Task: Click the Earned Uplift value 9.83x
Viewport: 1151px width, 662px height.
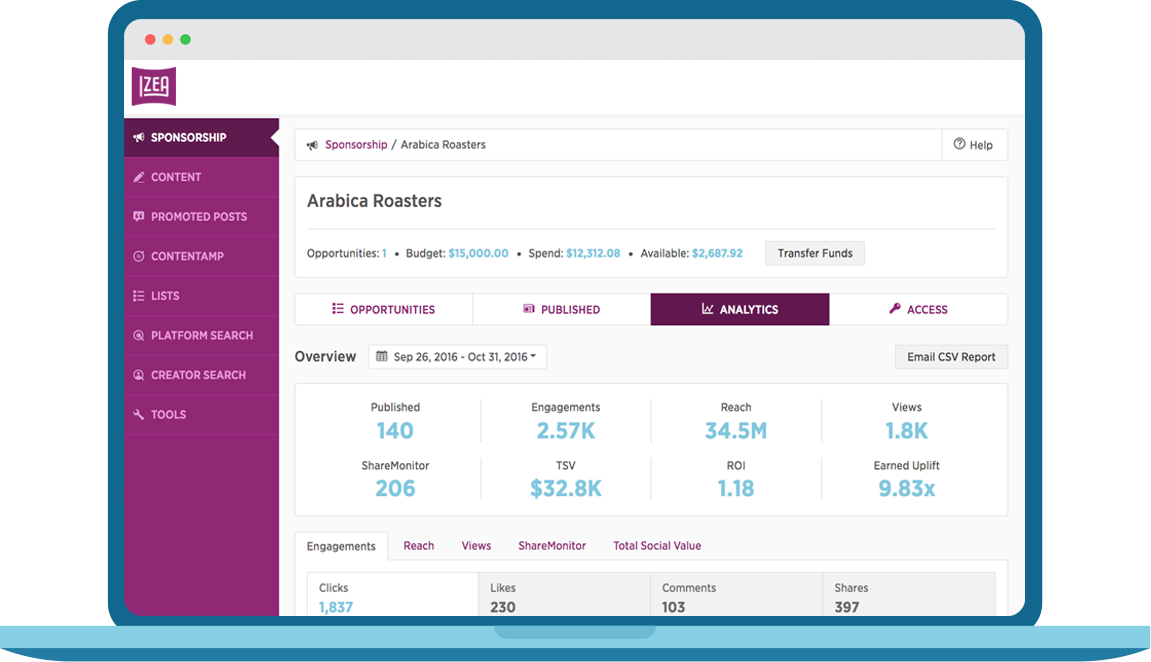Action: tap(907, 489)
